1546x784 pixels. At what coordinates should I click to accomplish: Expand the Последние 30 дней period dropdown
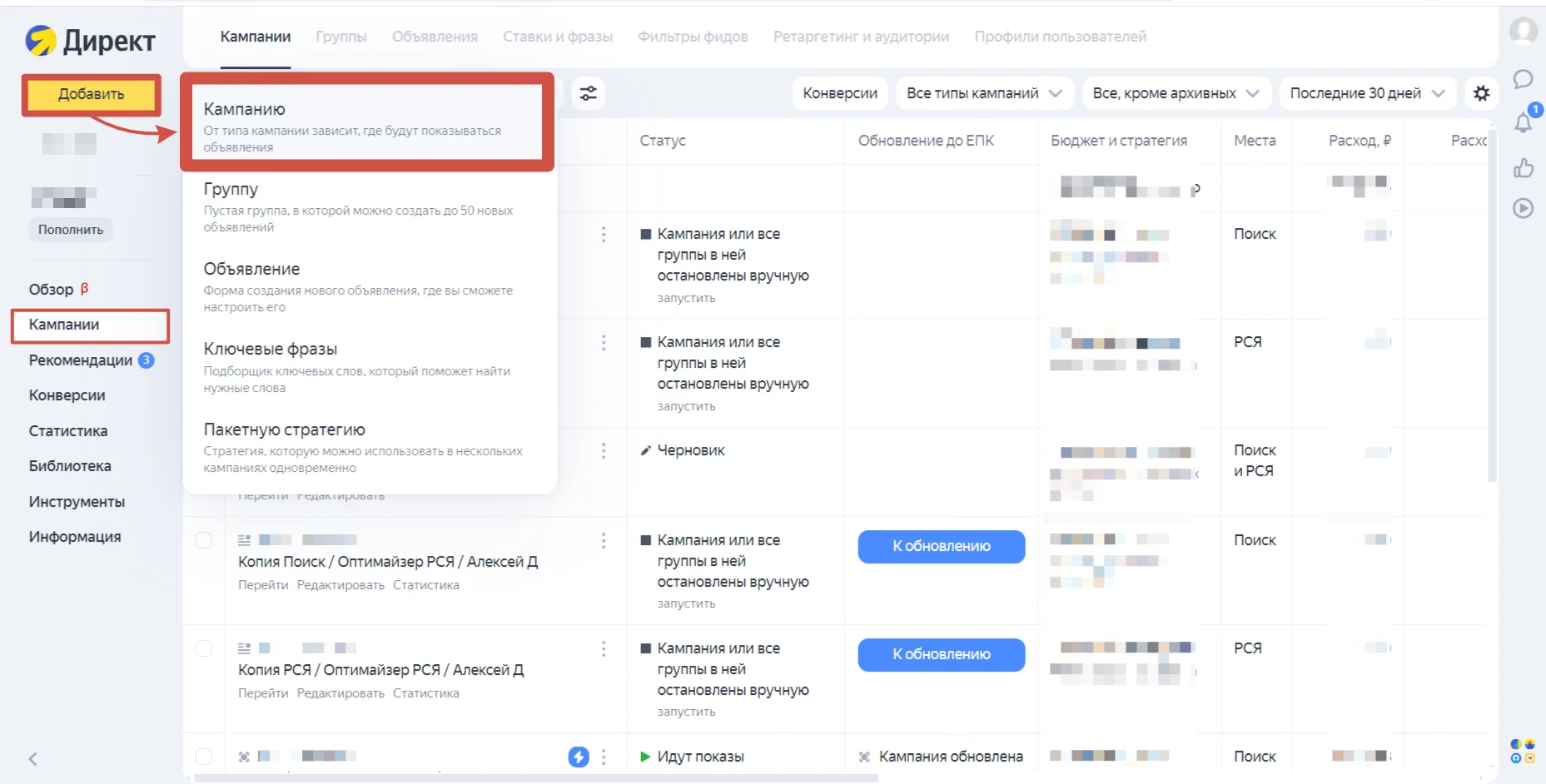point(1367,93)
